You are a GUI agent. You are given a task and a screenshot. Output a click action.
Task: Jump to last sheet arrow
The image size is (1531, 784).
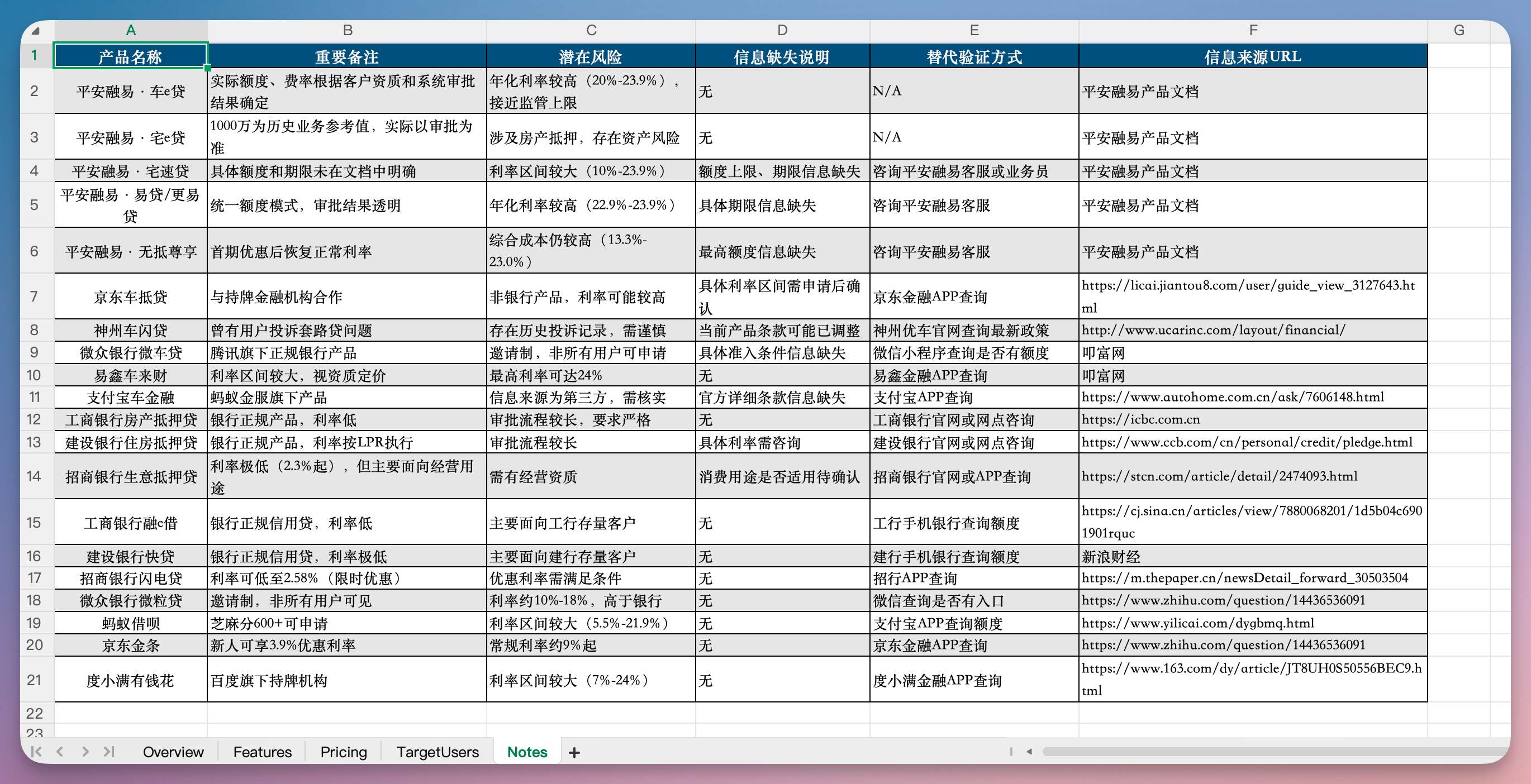[x=109, y=752]
